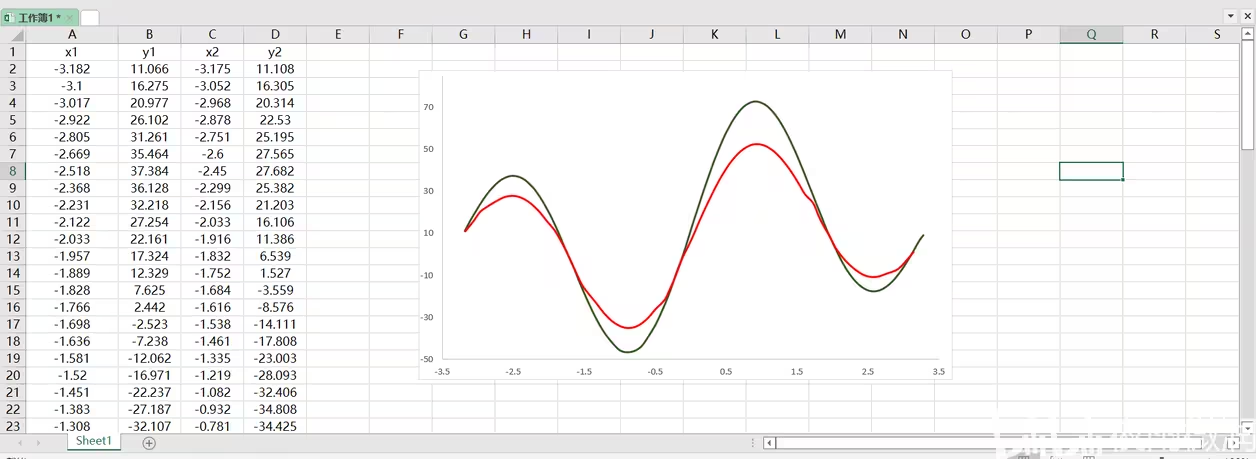Click cell with value -34.808
This screenshot has width=1256, height=459.
pyautogui.click(x=275, y=409)
